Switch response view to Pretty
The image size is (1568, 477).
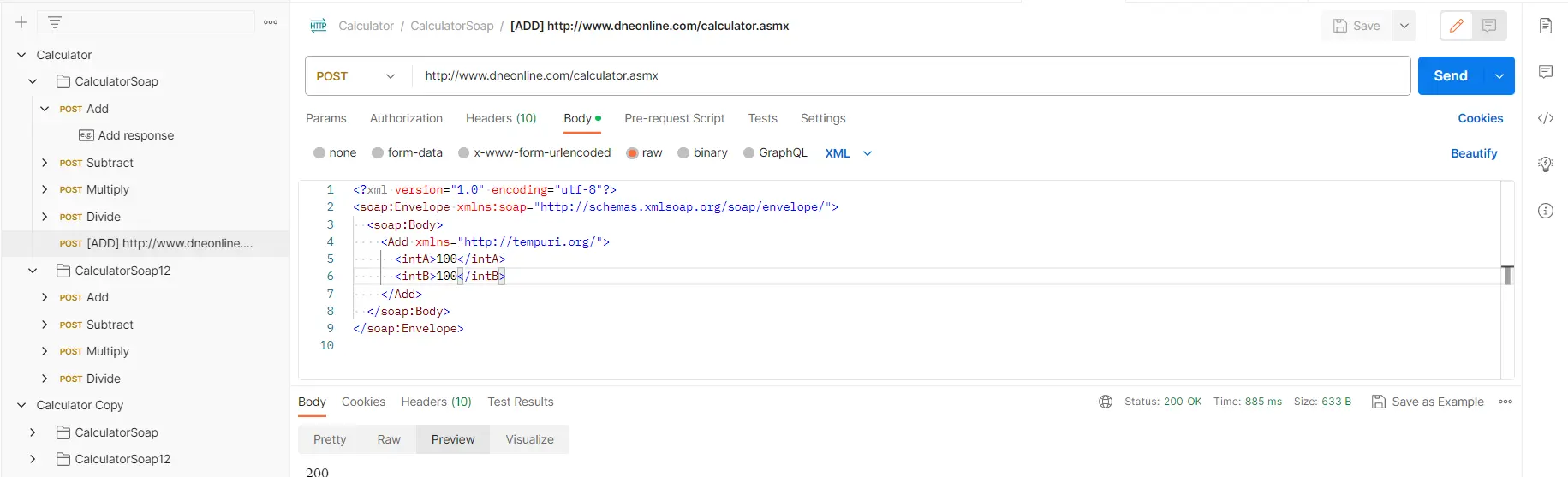(x=330, y=439)
